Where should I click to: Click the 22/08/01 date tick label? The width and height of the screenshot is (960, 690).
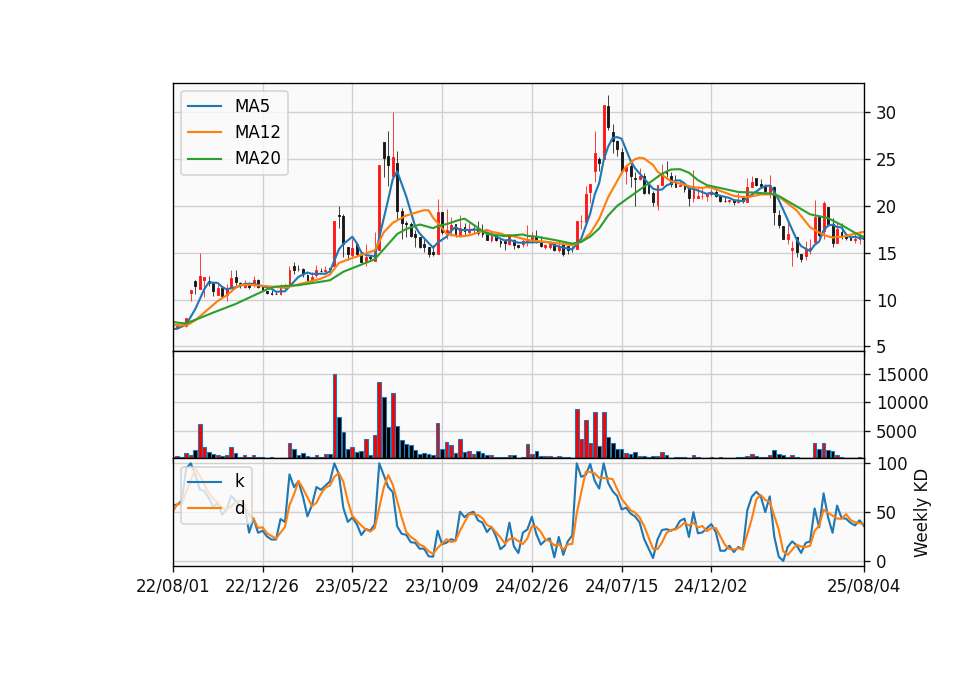click(x=173, y=586)
